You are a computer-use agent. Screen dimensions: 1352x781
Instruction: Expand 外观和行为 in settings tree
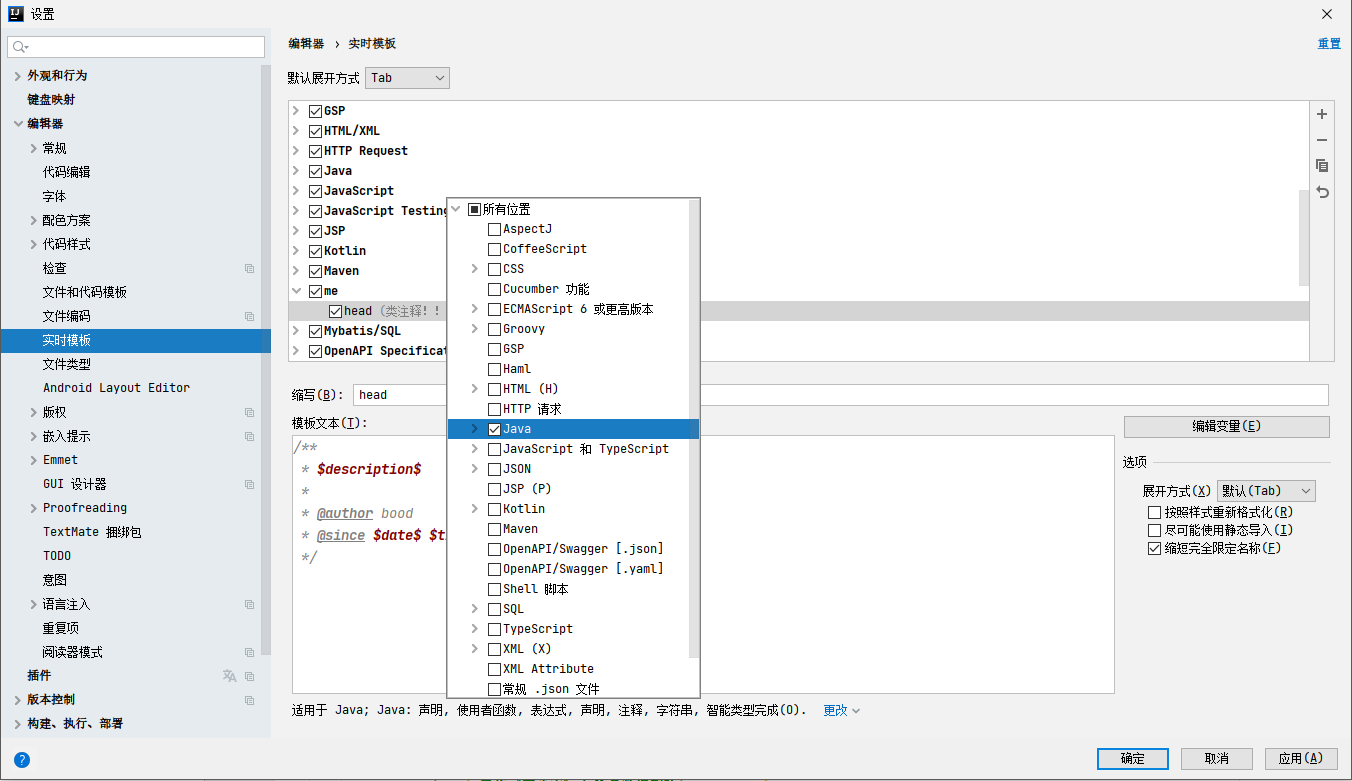(18, 76)
